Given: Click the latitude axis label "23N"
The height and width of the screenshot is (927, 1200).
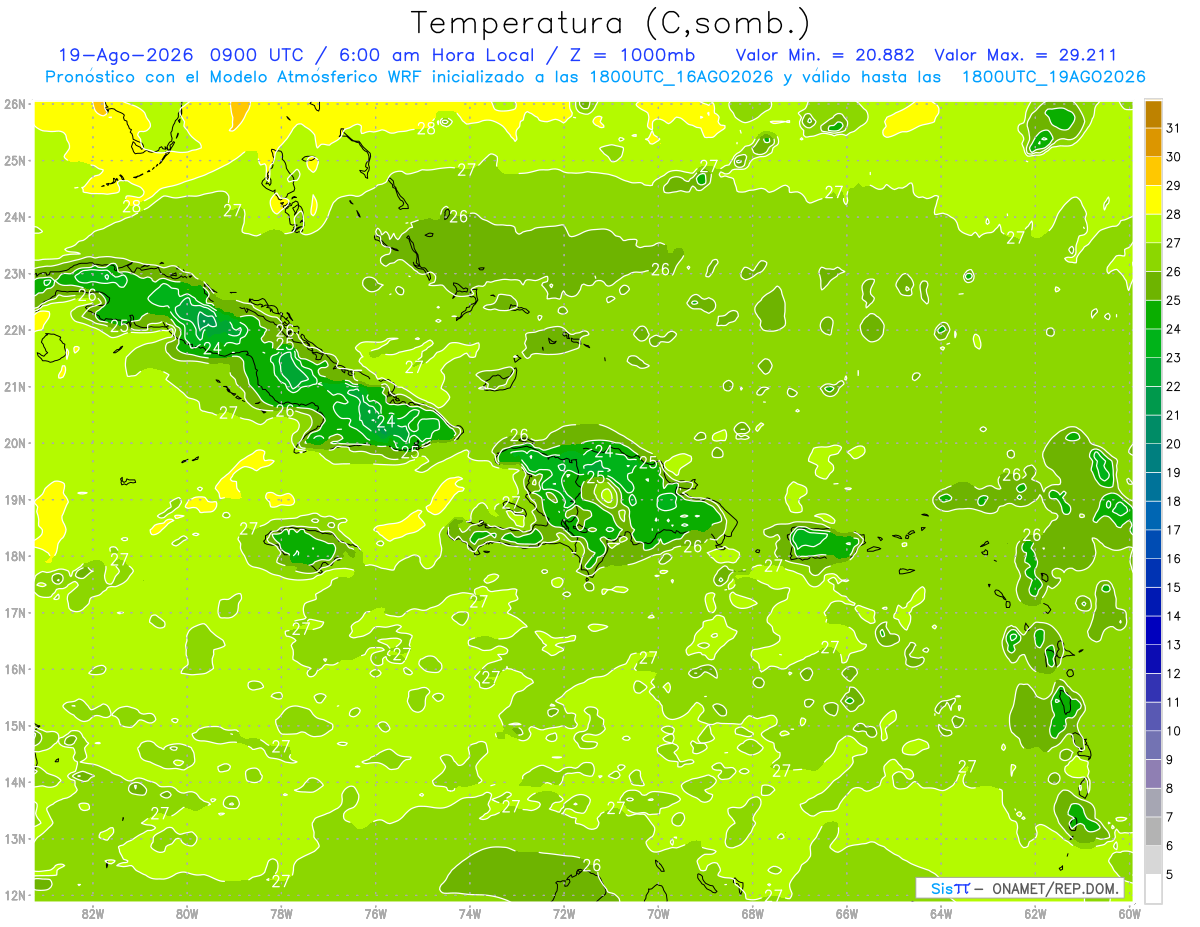Looking at the screenshot, I should click(15, 274).
